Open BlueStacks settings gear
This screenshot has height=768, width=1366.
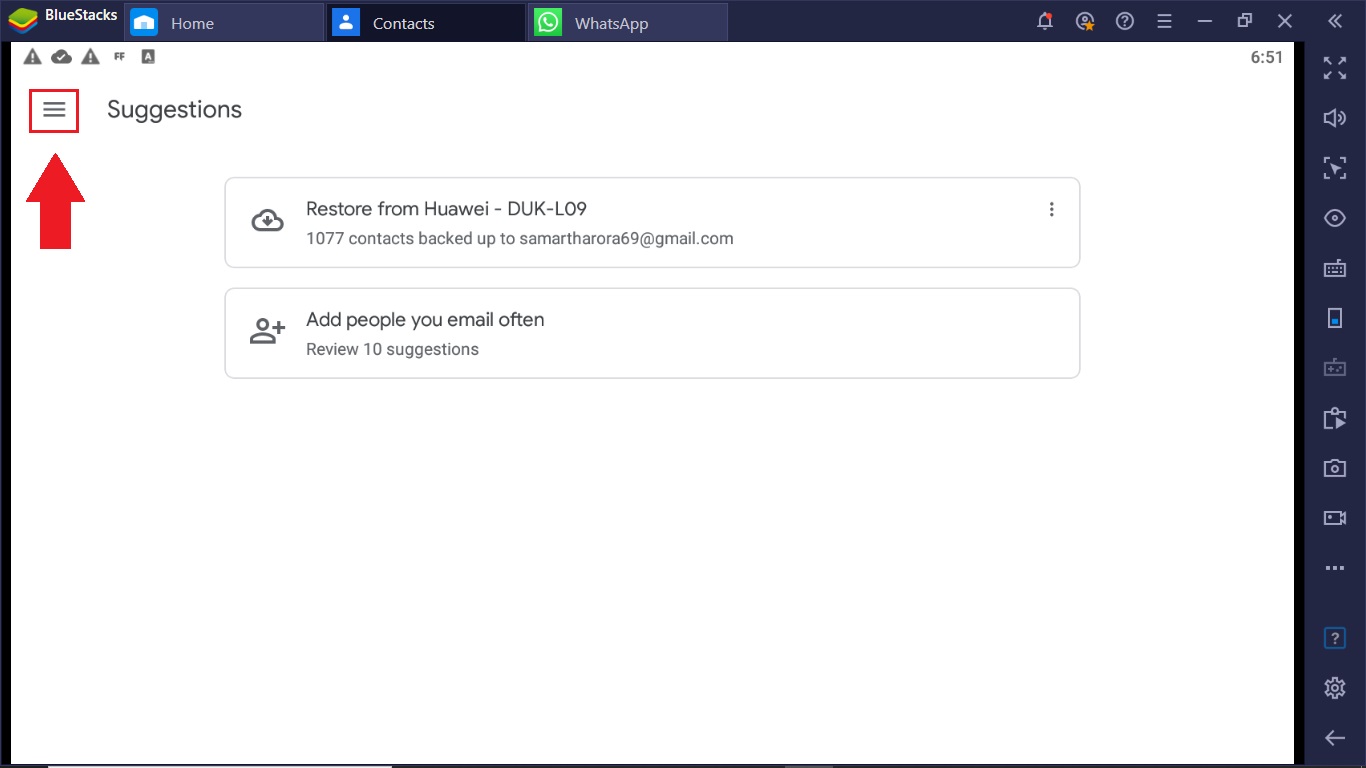point(1335,688)
